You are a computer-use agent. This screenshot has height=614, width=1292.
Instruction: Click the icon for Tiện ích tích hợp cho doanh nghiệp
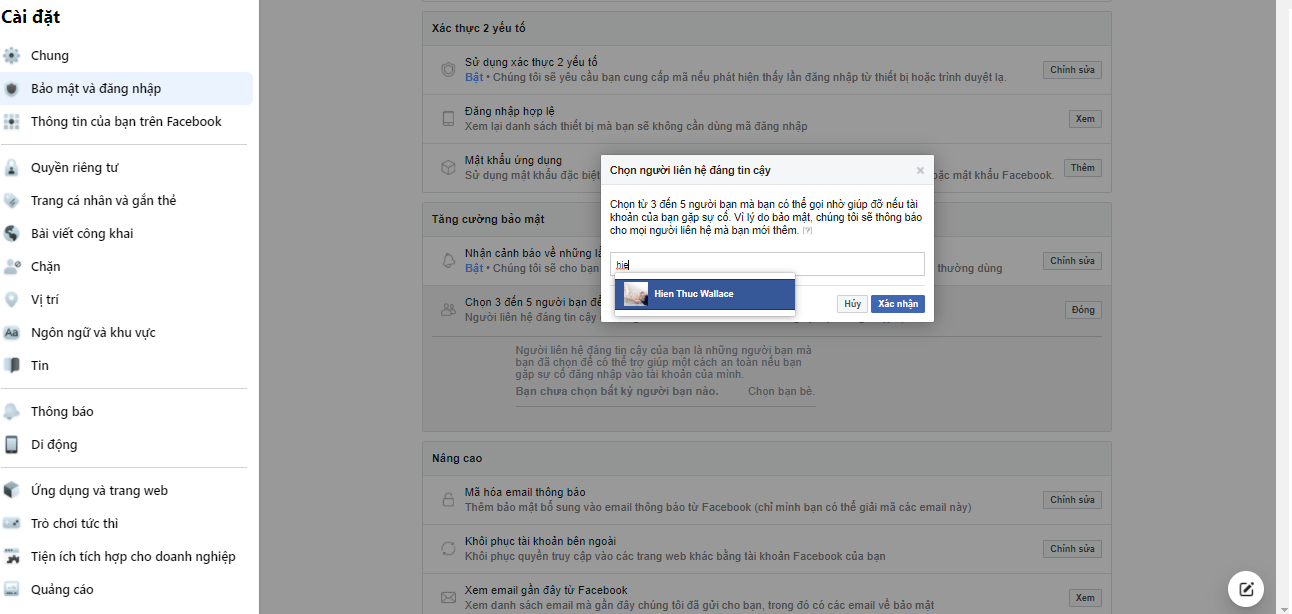[11, 557]
